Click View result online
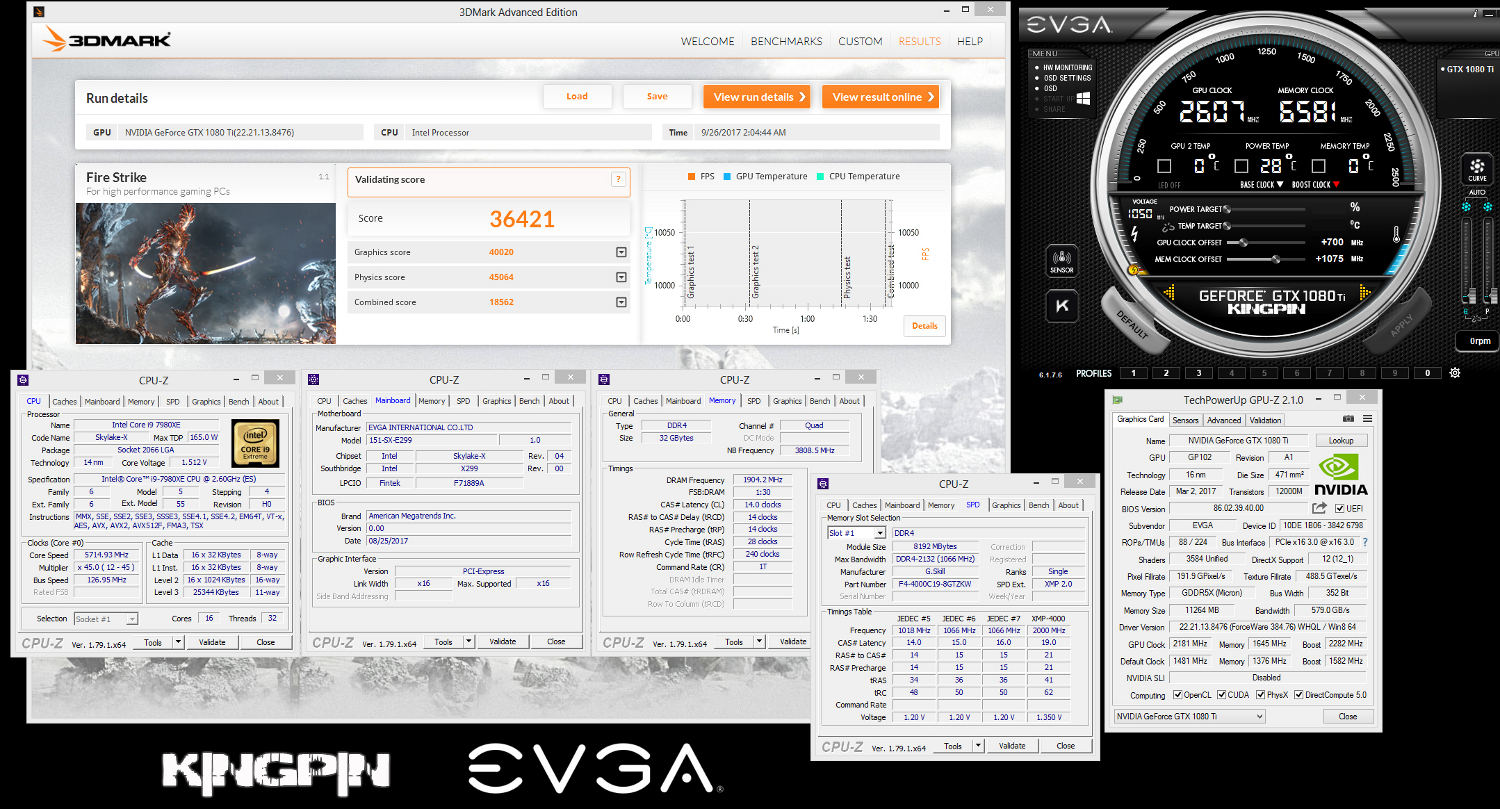This screenshot has width=1500, height=809. point(881,97)
